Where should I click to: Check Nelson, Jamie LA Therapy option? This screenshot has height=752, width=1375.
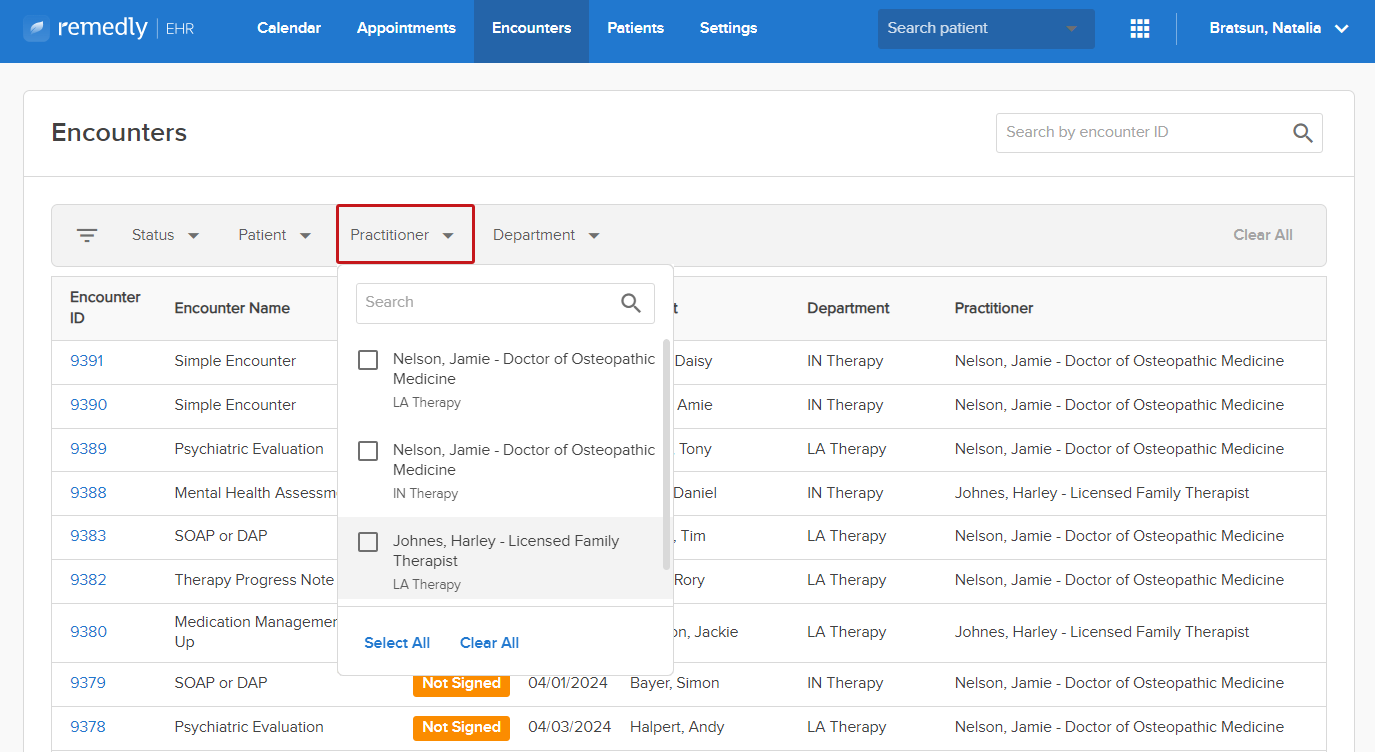[x=368, y=360]
